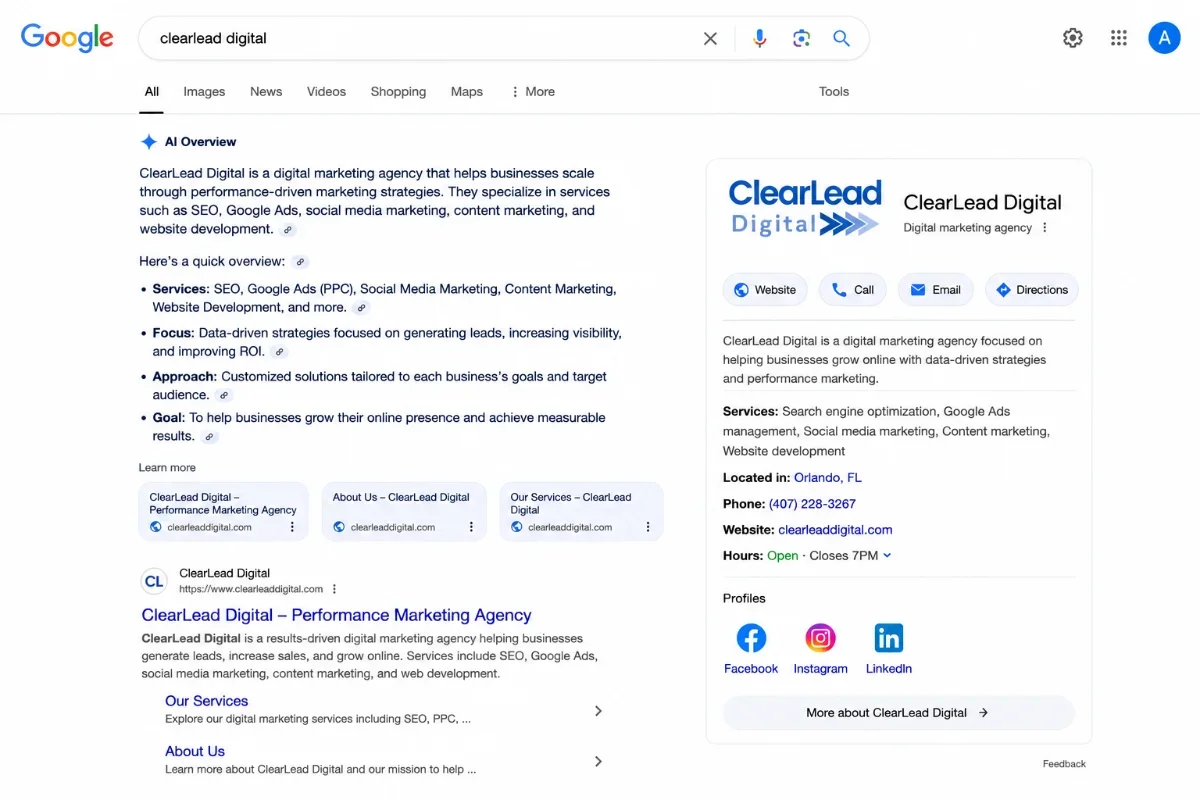The height and width of the screenshot is (800, 1200).
Task: Open source link icon in the Approach bullet
Action: point(224,396)
